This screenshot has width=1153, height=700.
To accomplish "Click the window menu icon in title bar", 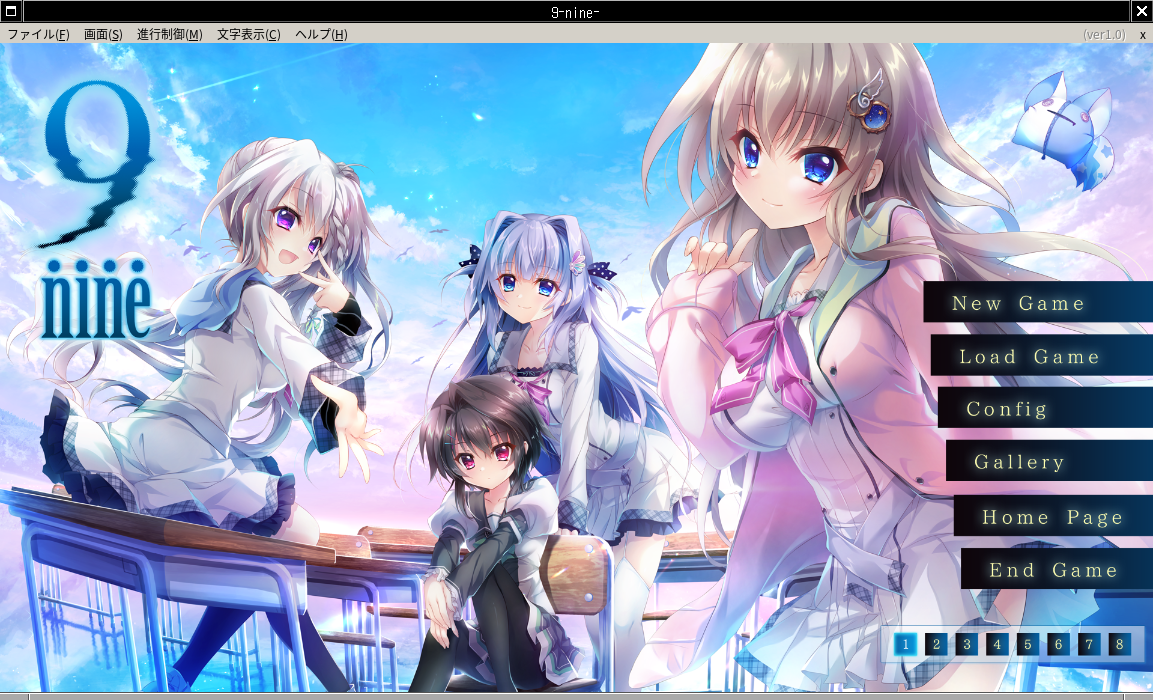I will pos(11,11).
